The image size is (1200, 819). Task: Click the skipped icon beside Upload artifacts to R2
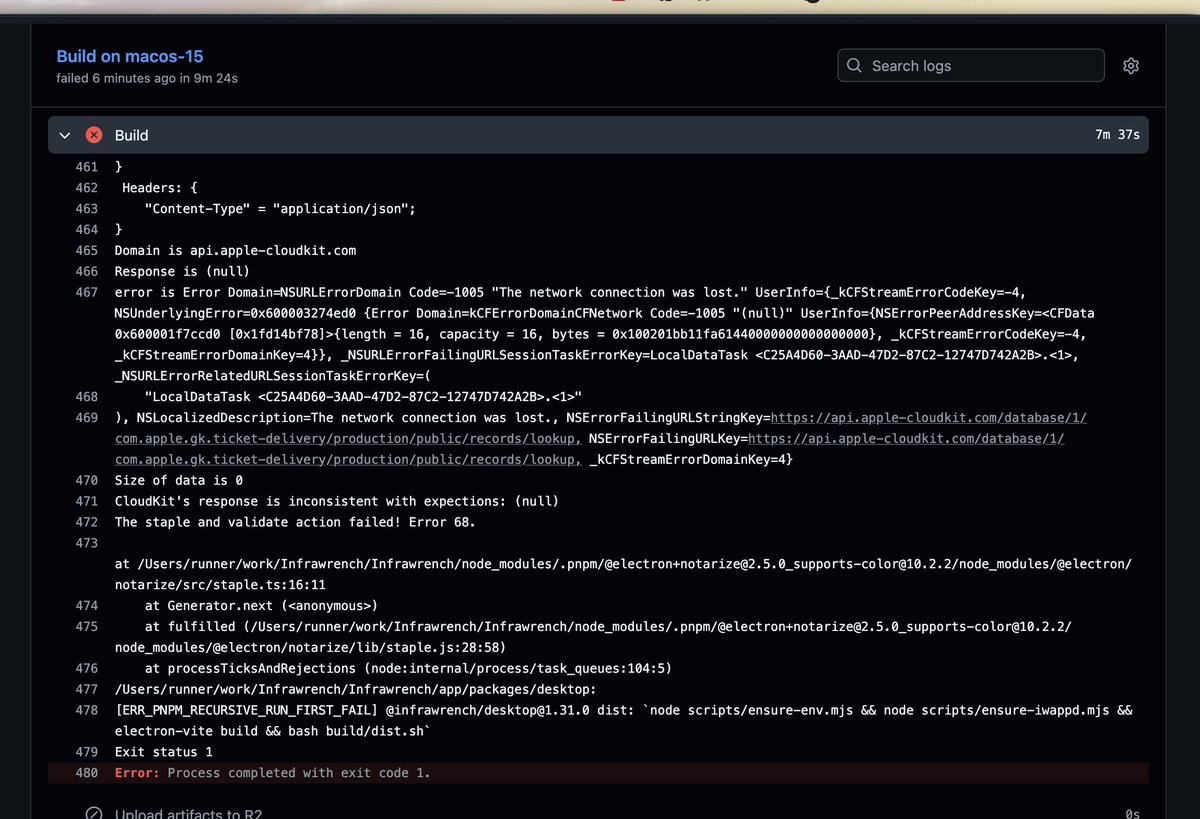coord(94,814)
